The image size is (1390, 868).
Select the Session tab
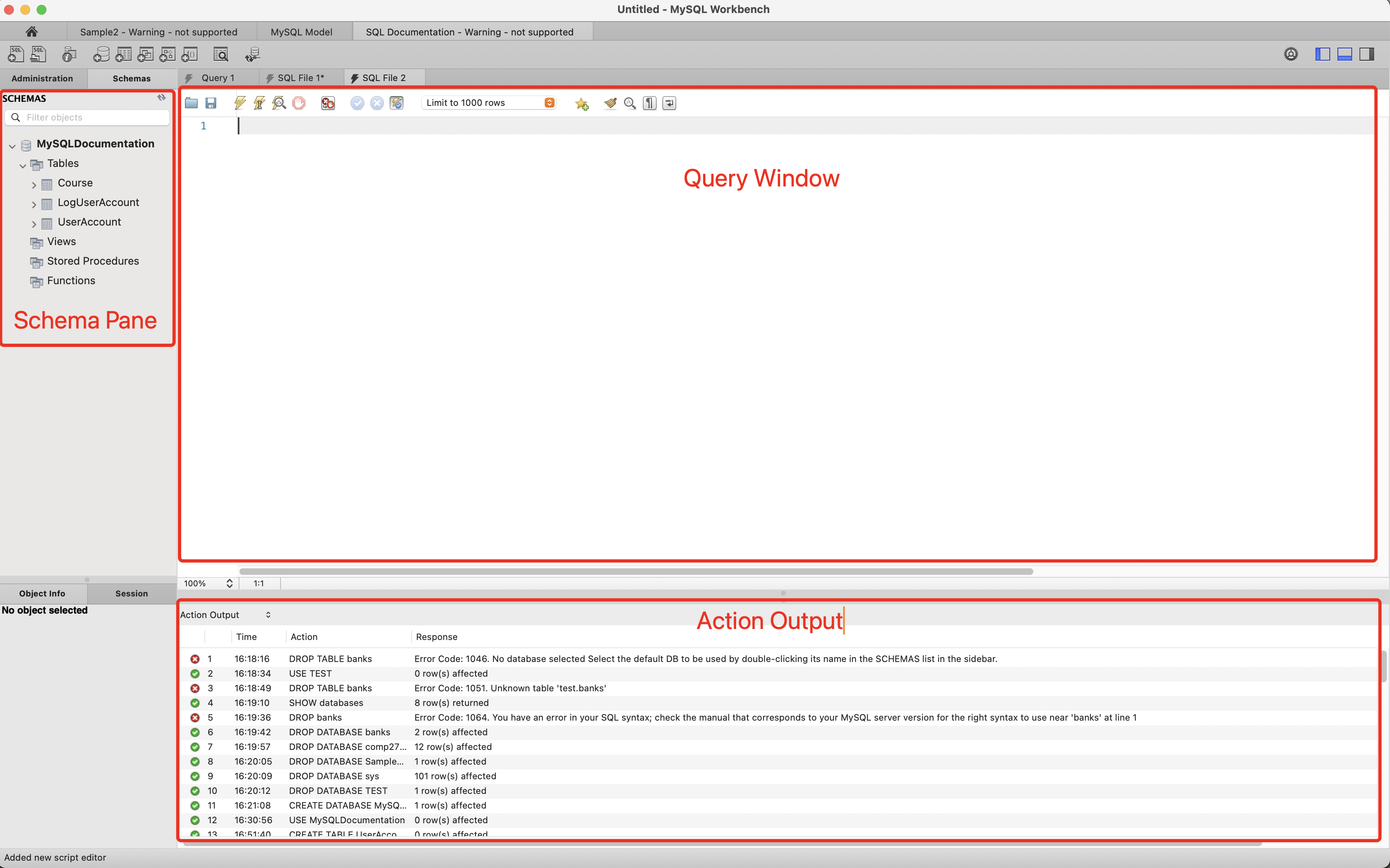click(132, 594)
